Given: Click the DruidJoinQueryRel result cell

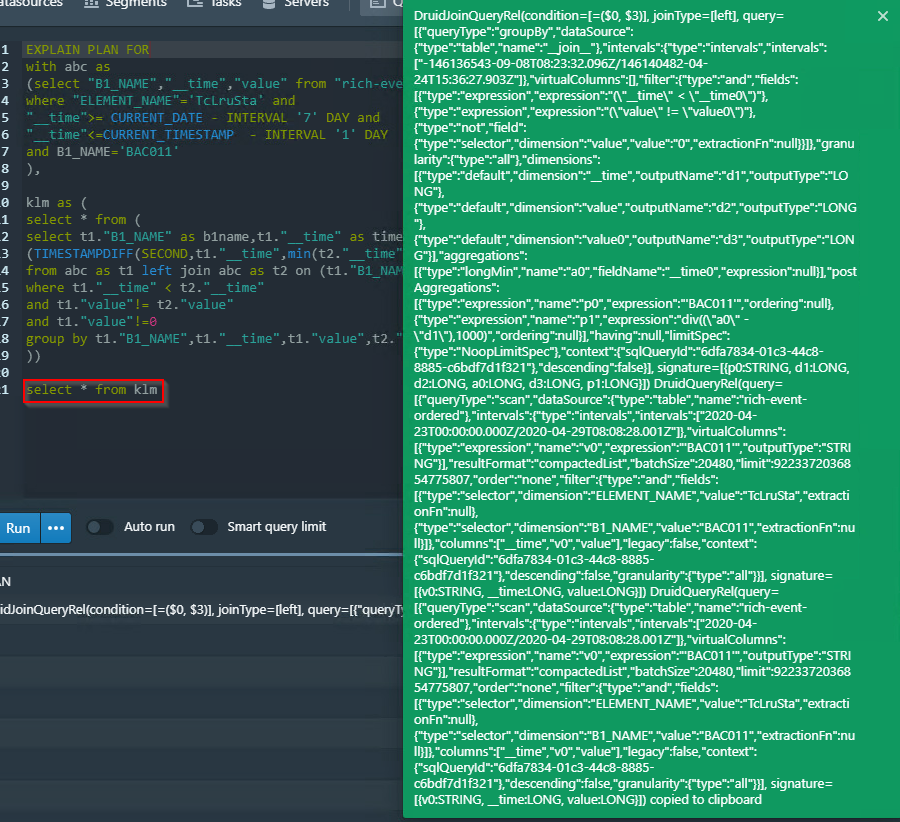Looking at the screenshot, I should point(201,610).
